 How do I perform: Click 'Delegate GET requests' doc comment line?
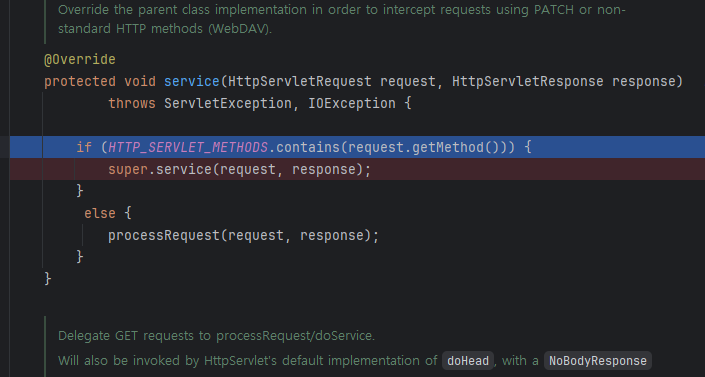(x=216, y=336)
